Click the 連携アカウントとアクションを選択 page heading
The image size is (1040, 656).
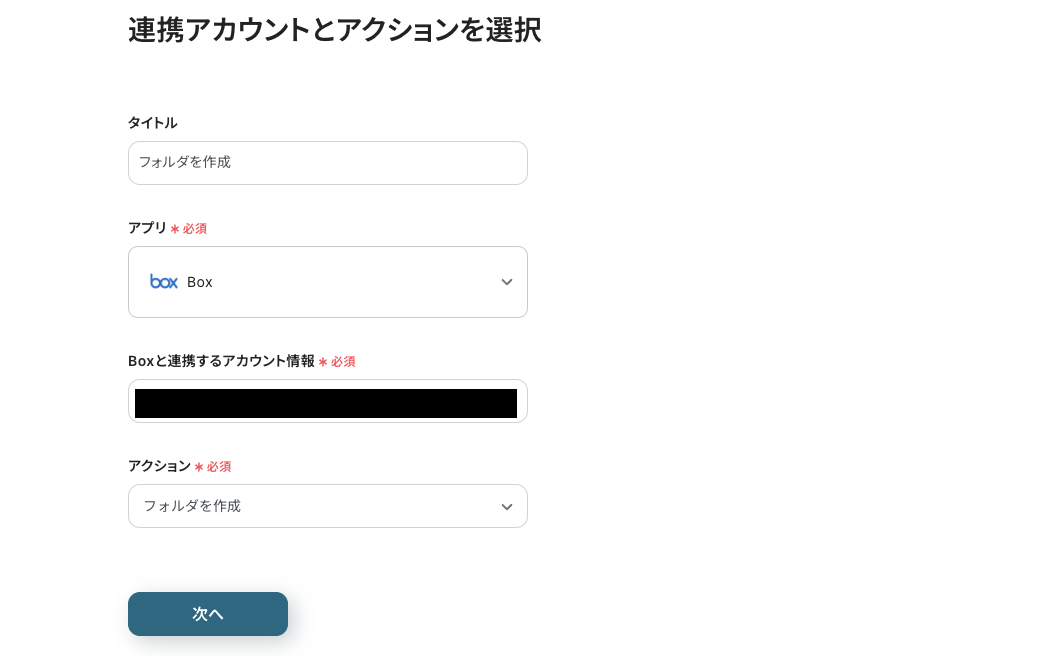(x=334, y=30)
